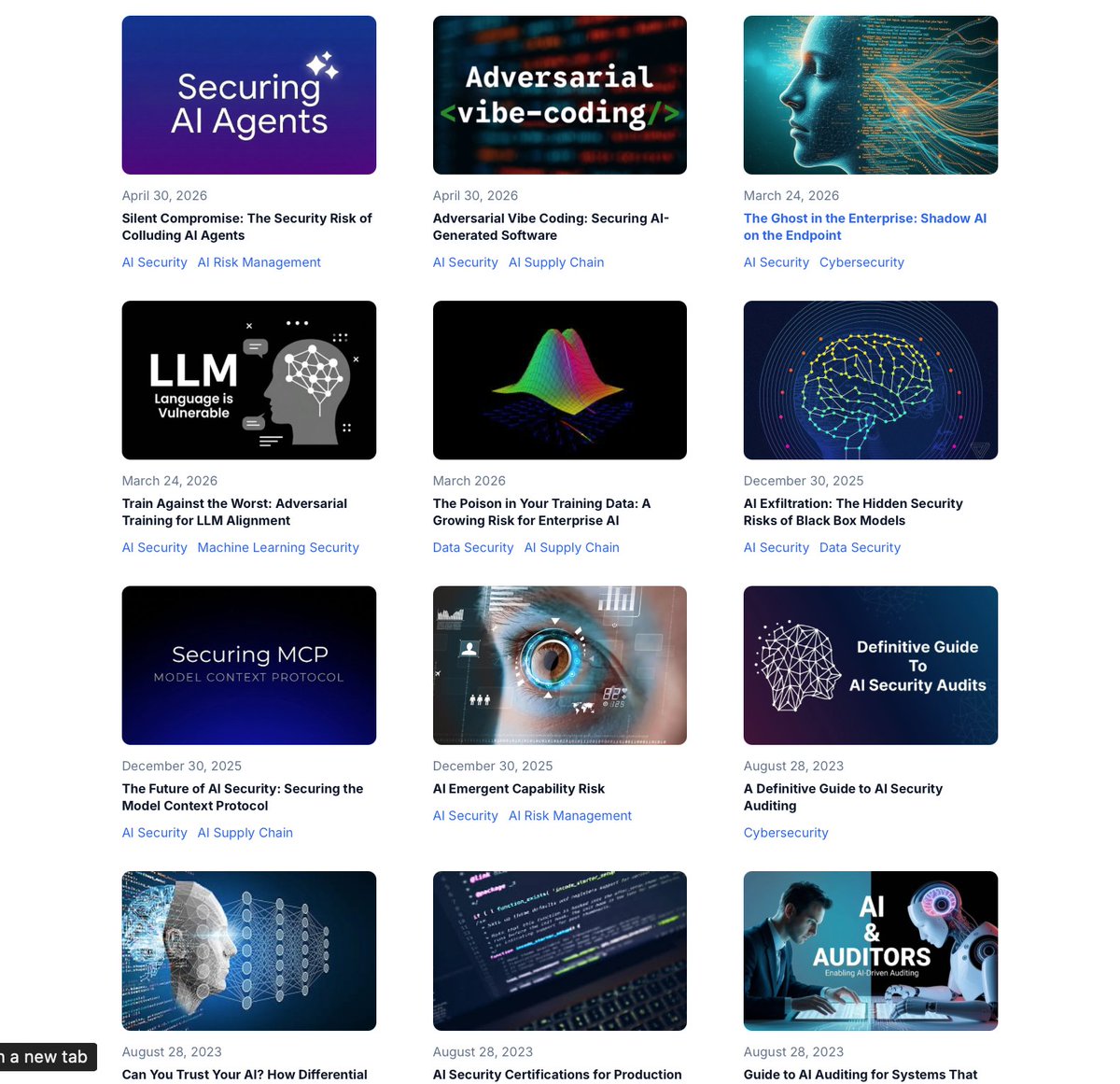Select AI Risk Management tag under Emergent Capability Risk
The image size is (1120, 1084).
[570, 816]
